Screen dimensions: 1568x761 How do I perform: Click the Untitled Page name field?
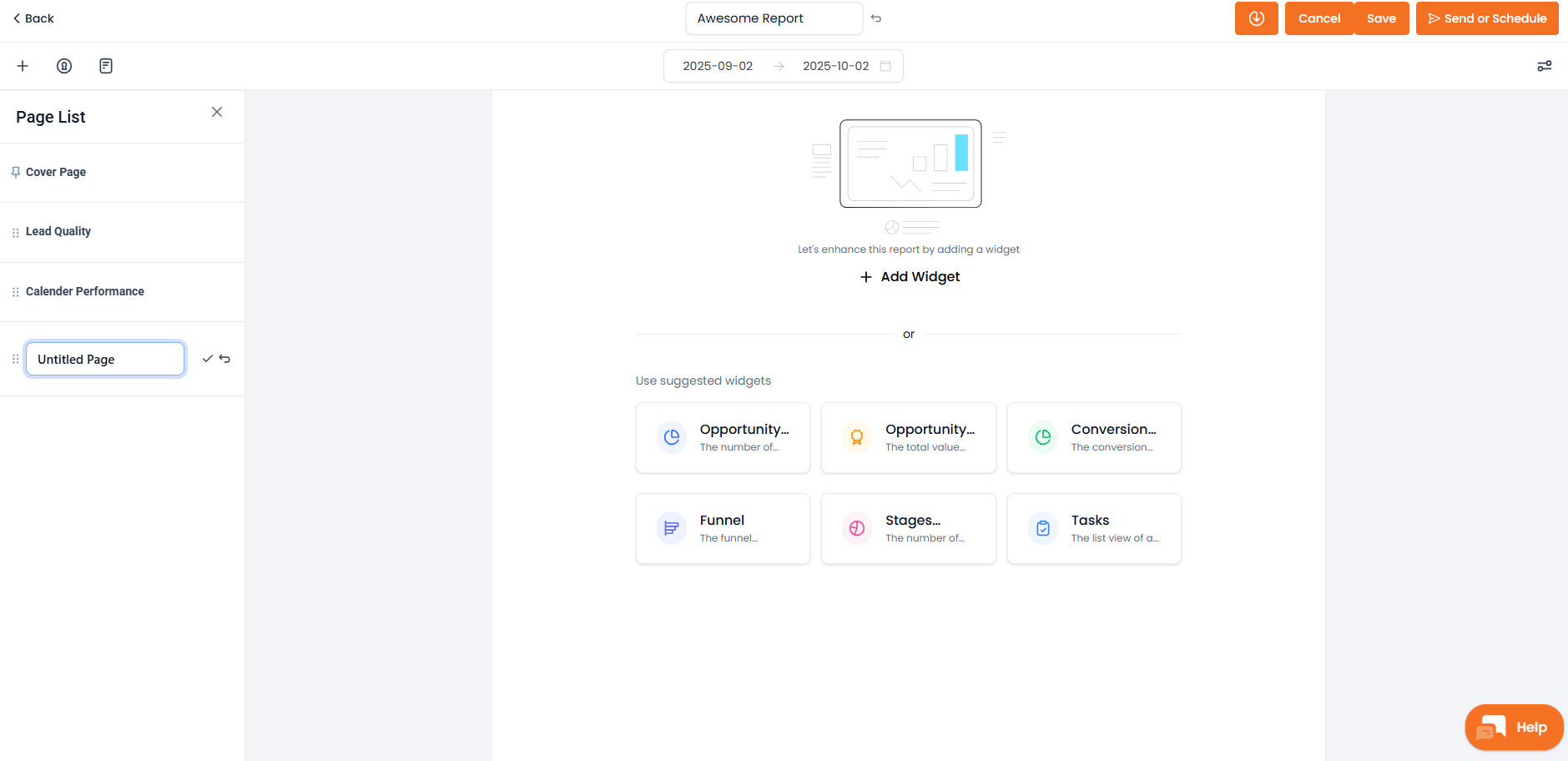pos(105,359)
